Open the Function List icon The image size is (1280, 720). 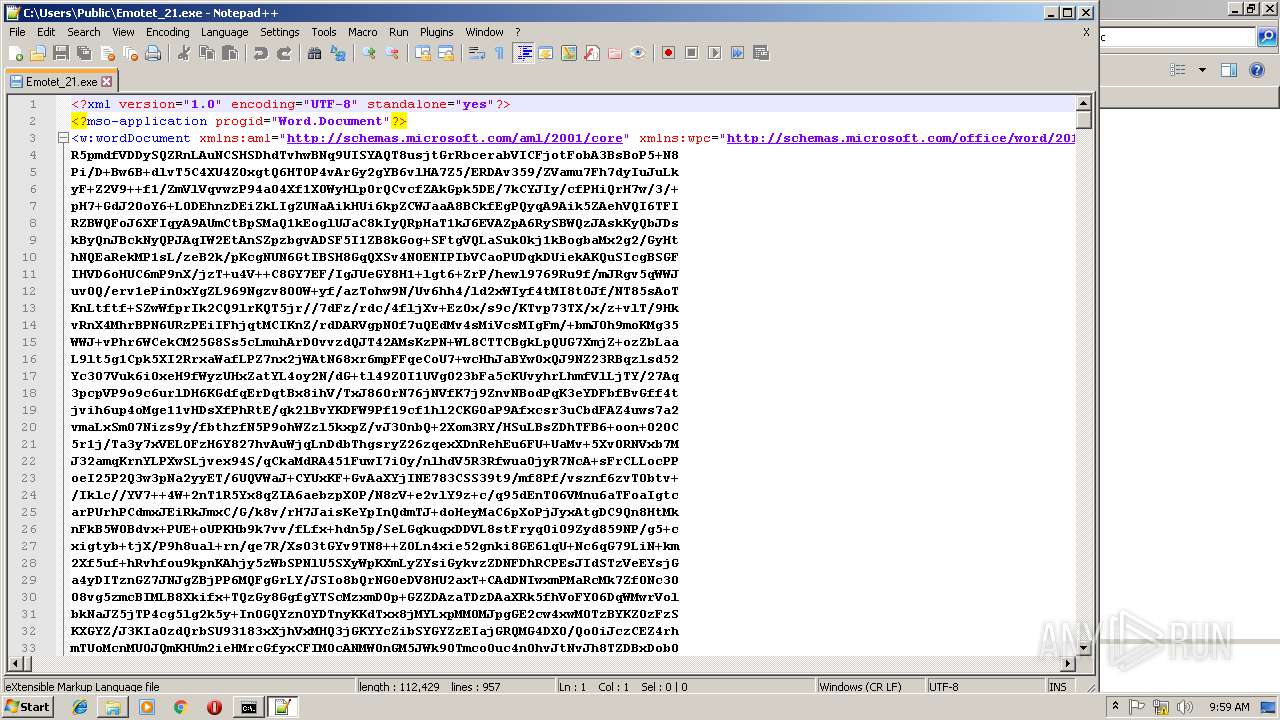coord(592,53)
